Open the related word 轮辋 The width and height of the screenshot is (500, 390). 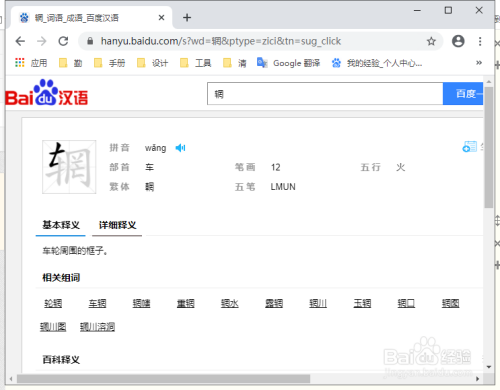point(53,303)
